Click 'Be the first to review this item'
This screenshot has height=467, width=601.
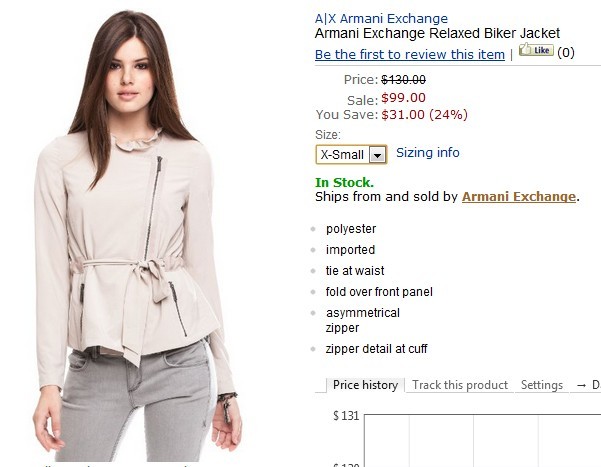[410, 54]
